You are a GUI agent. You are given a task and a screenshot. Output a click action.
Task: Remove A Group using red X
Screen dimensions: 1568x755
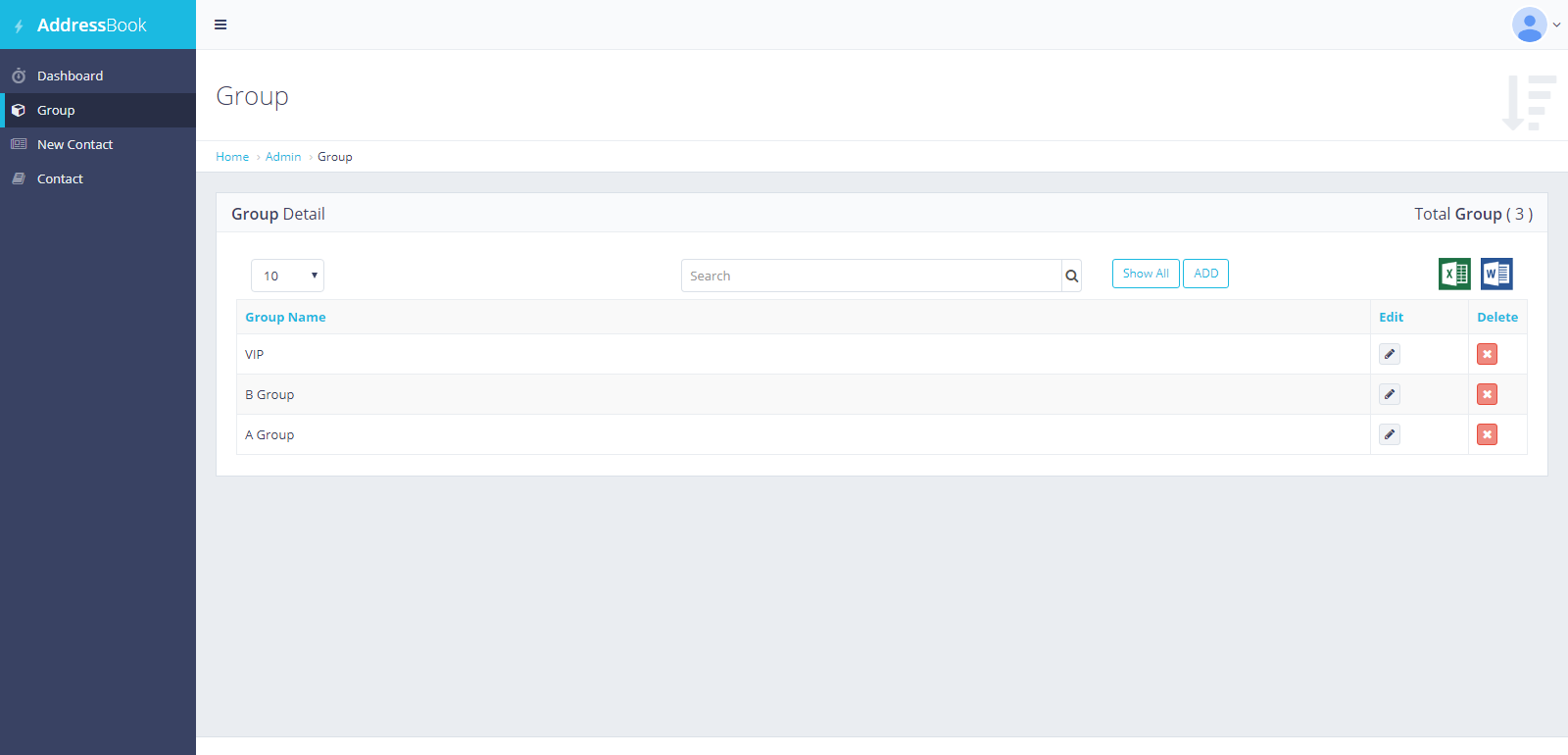[x=1487, y=434]
